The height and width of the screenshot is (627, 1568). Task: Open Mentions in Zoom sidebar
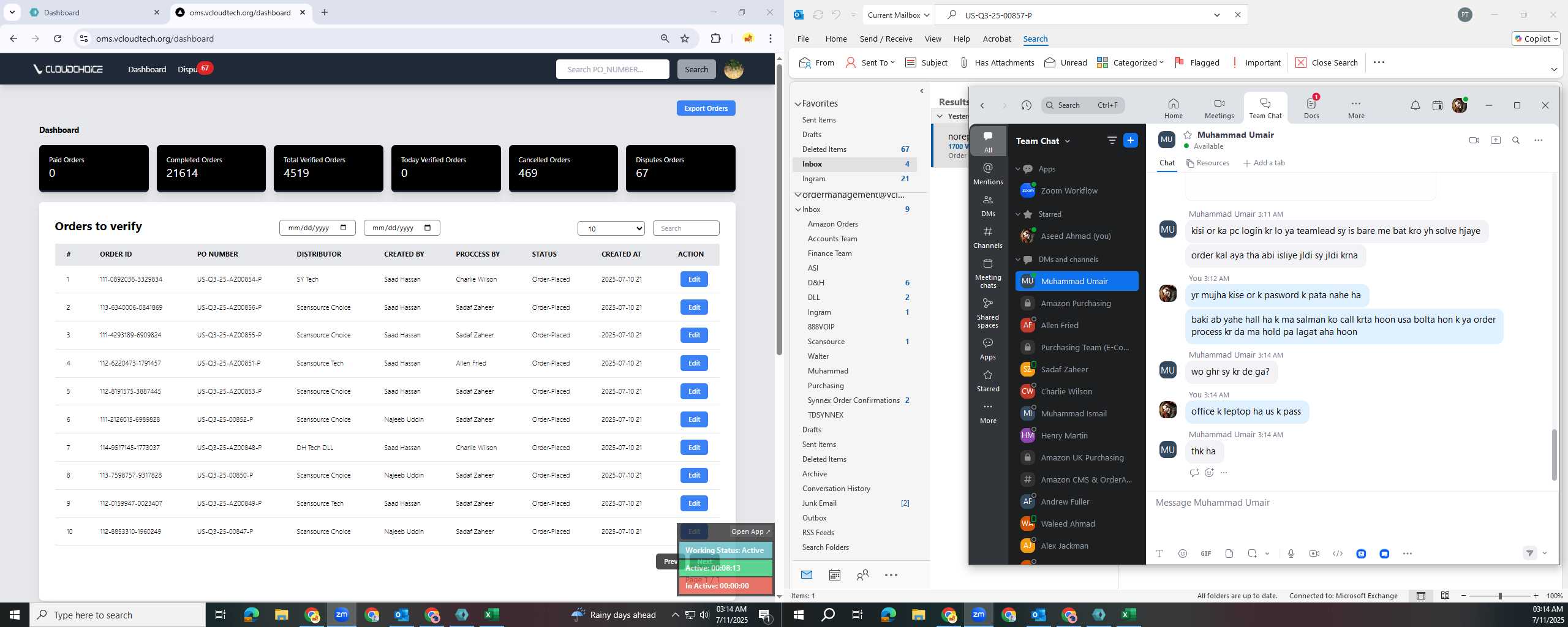pyautogui.click(x=988, y=173)
